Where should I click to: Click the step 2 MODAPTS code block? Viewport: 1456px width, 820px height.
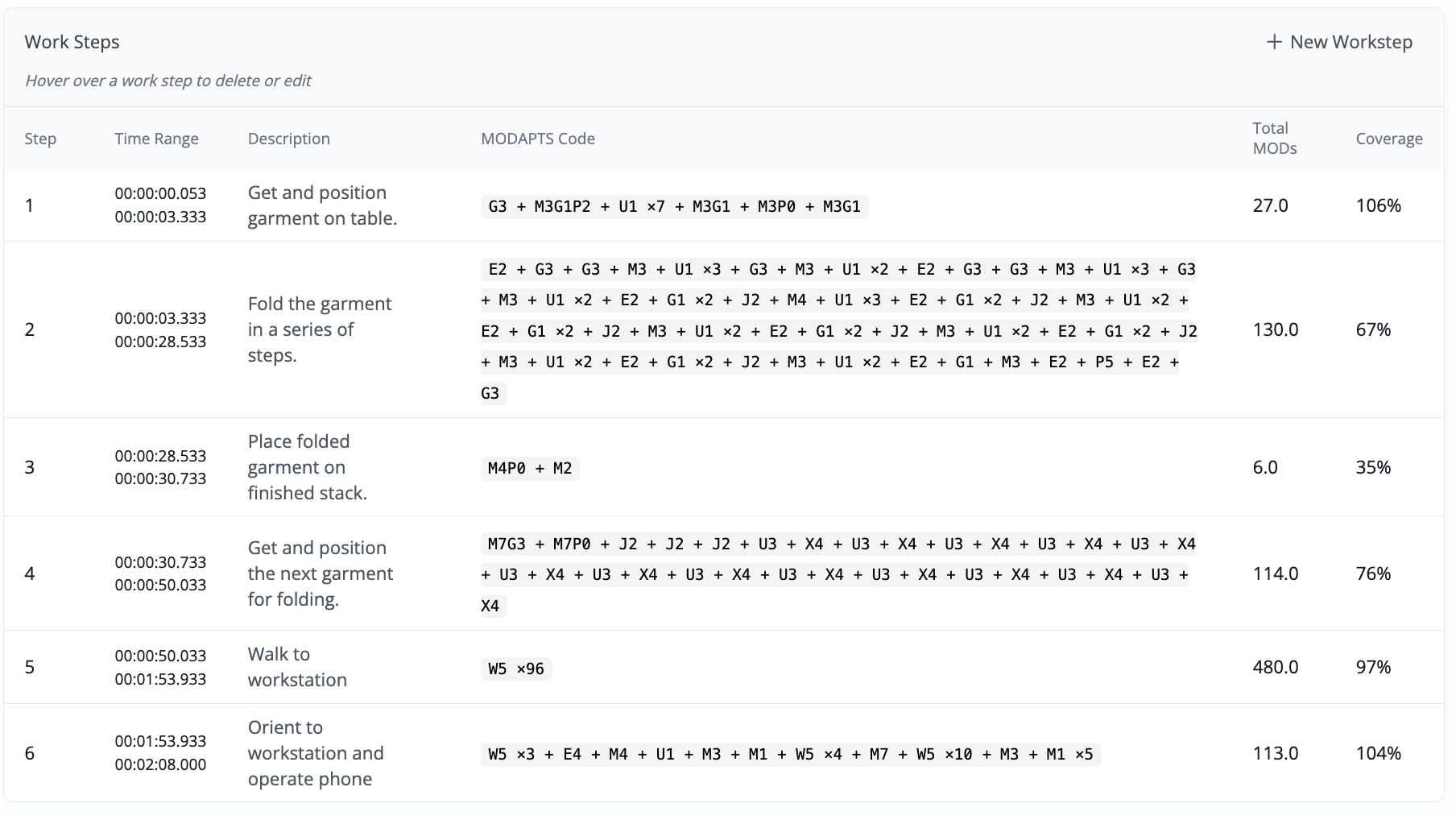coord(838,330)
